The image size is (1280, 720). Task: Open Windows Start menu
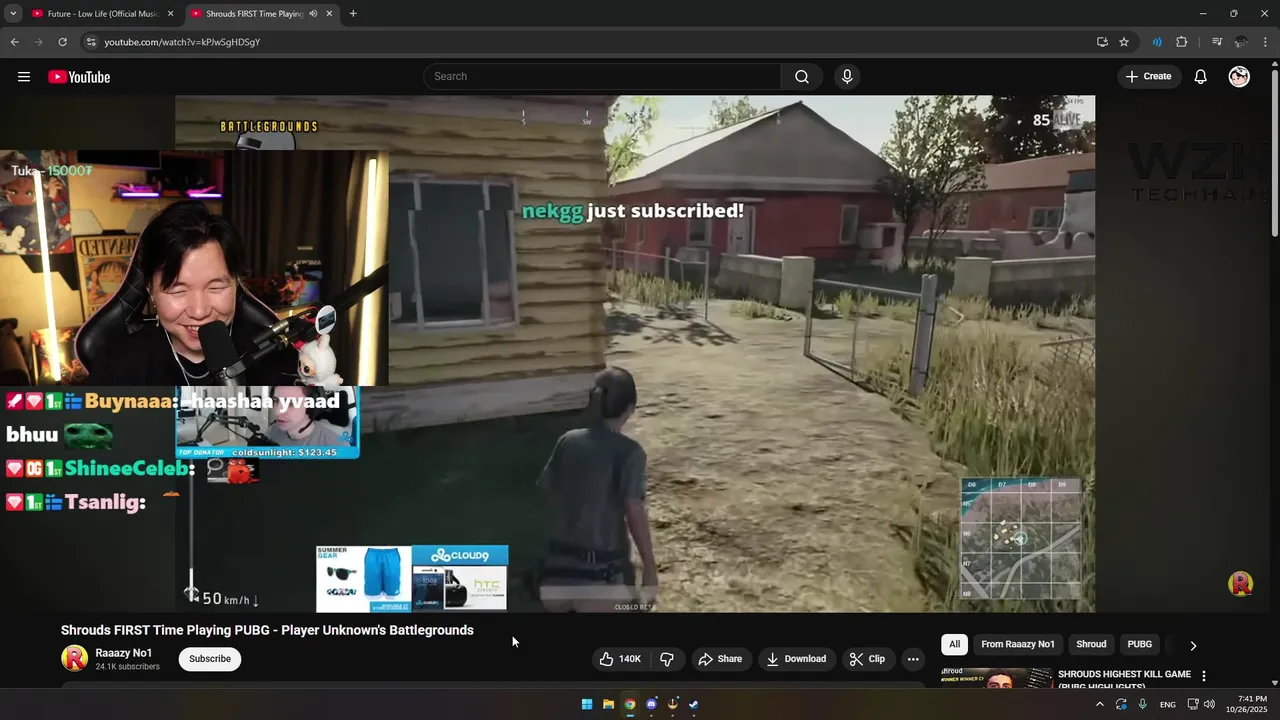(587, 704)
